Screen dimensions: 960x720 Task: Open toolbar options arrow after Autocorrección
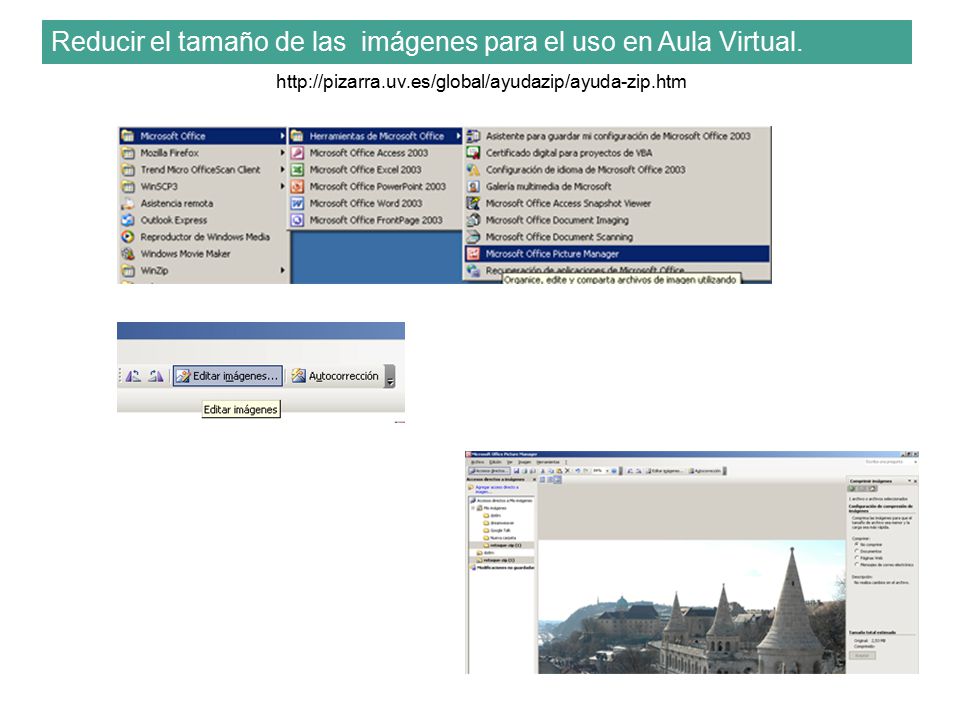[x=390, y=377]
